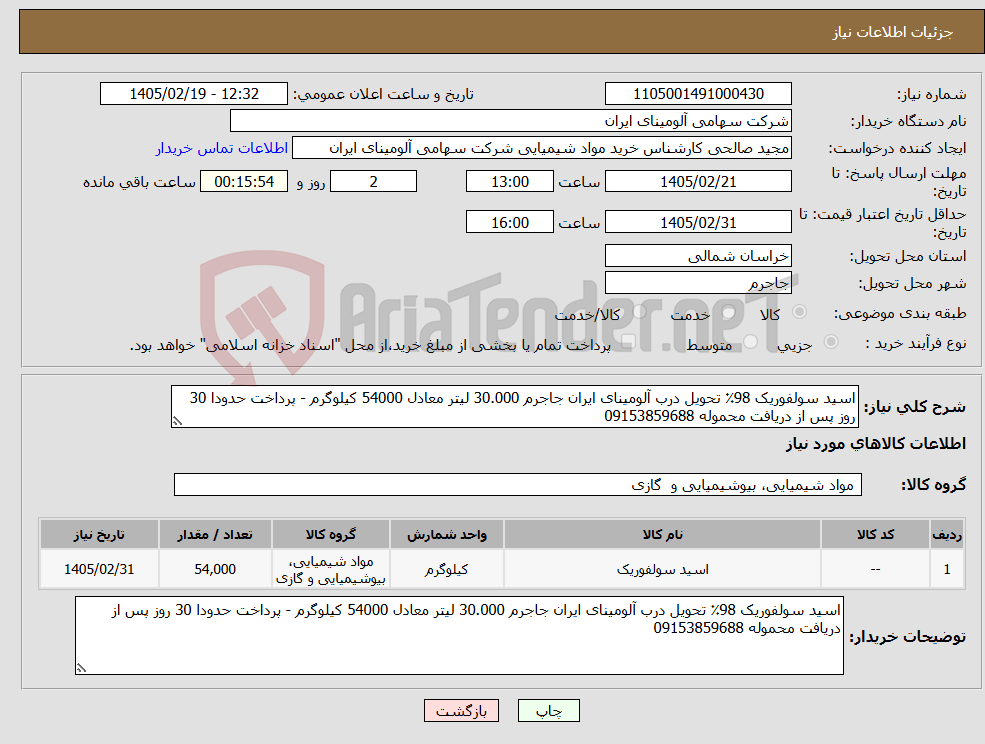This screenshot has height=744, width=985.
Task: Click the countdown timer 00:15:54
Action: pyautogui.click(x=244, y=182)
